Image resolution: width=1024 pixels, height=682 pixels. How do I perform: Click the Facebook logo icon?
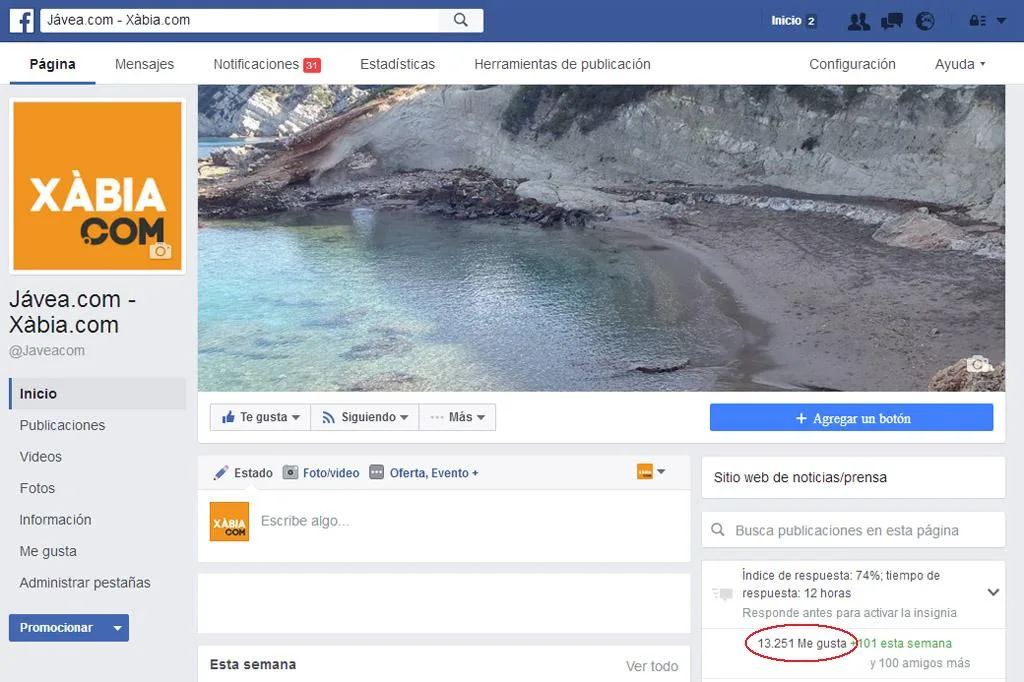coord(21,21)
